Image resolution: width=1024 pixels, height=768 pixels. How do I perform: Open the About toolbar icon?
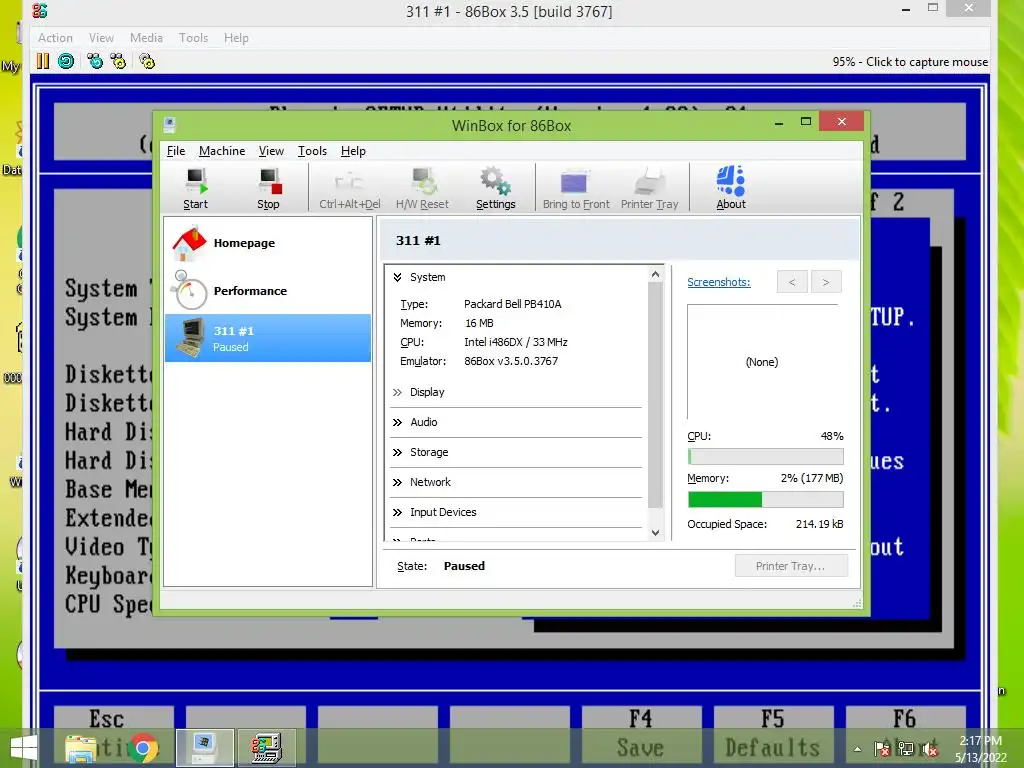[x=731, y=188]
